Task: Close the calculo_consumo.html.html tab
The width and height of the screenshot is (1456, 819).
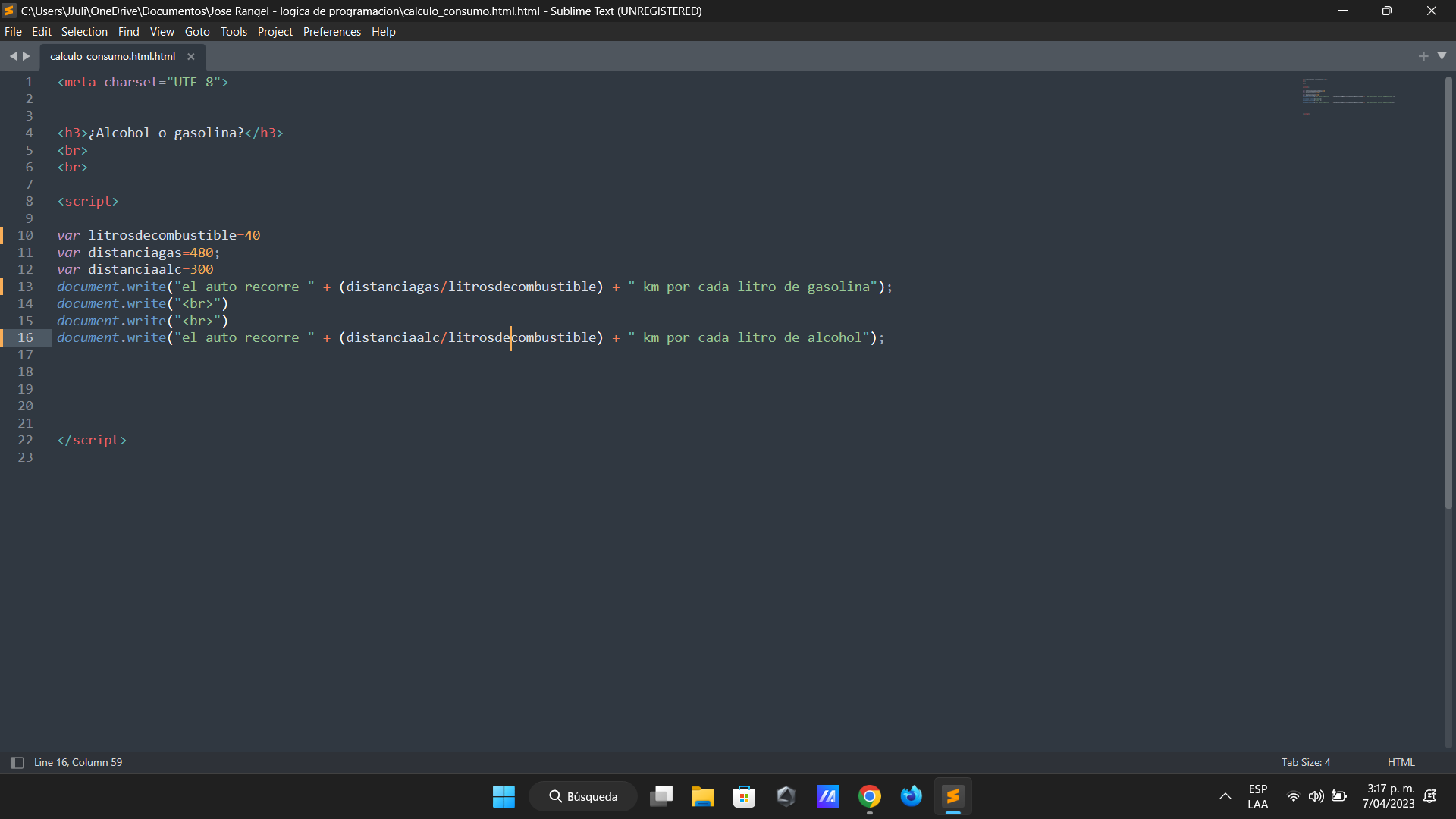Action: [191, 57]
